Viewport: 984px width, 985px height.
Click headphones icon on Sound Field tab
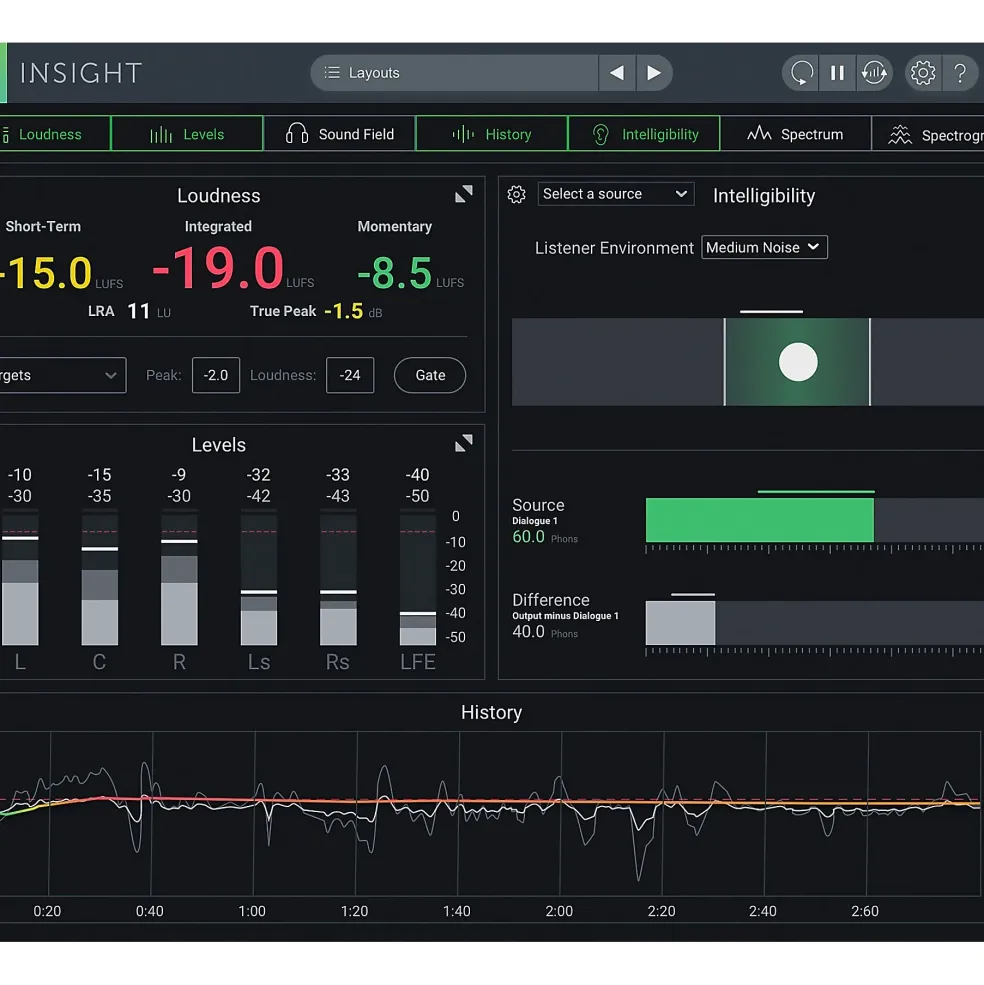point(297,134)
